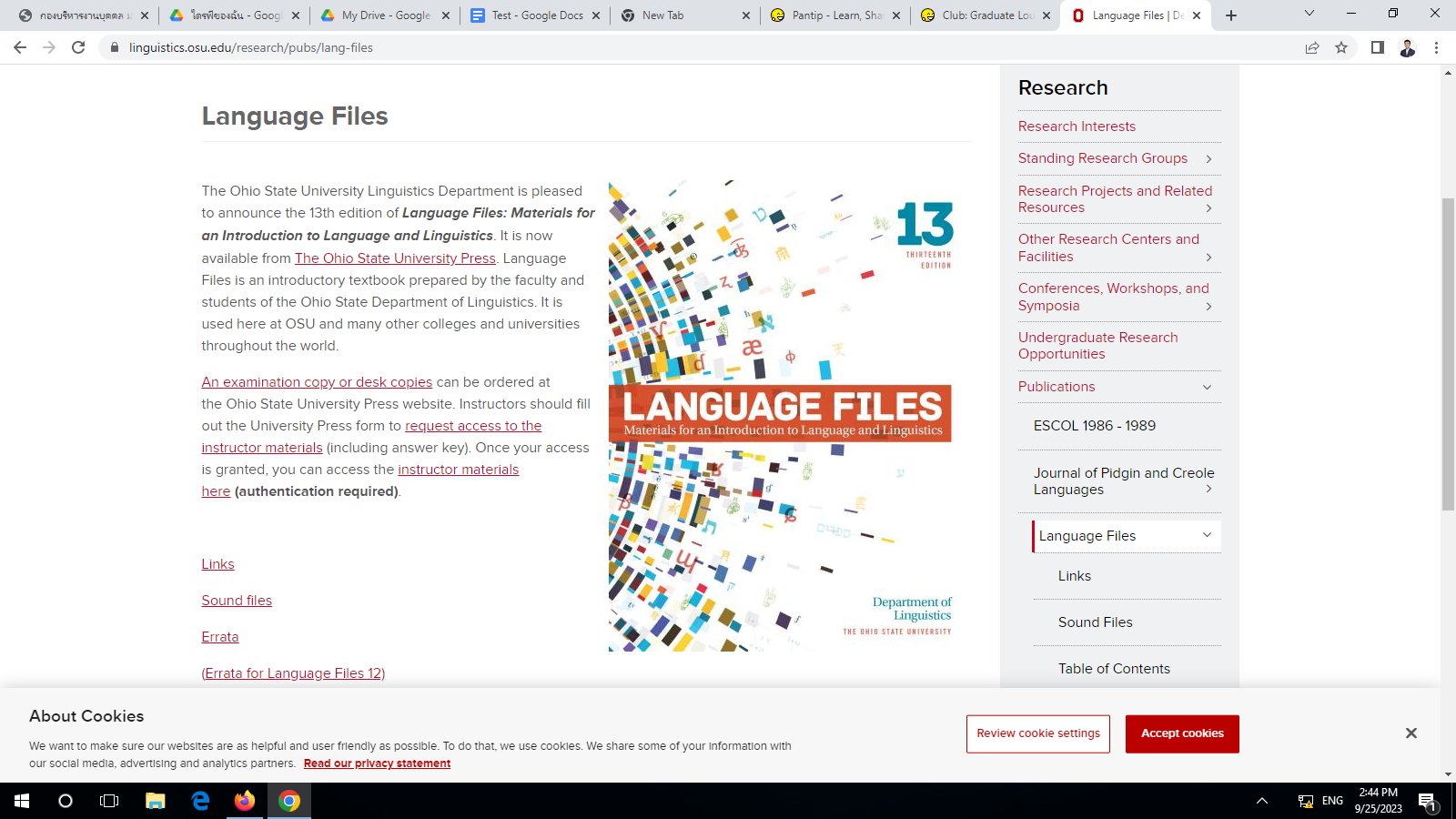Open the Errata link
This screenshot has width=1456, height=819.
tap(220, 637)
